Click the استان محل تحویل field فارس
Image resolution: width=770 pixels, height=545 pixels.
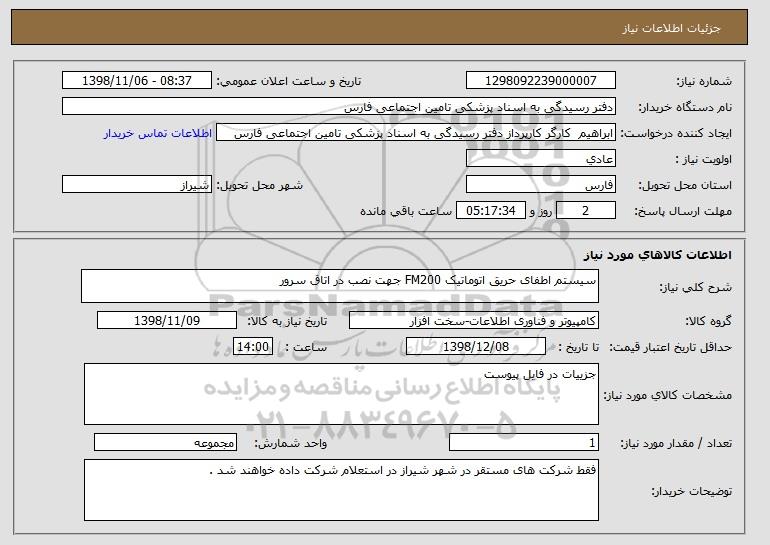pos(541,185)
